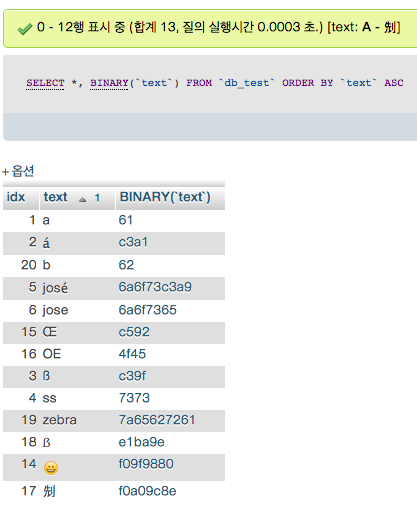Click the sort order number 1 indicator
This screenshot has height=517, width=417.
click(x=97, y=198)
